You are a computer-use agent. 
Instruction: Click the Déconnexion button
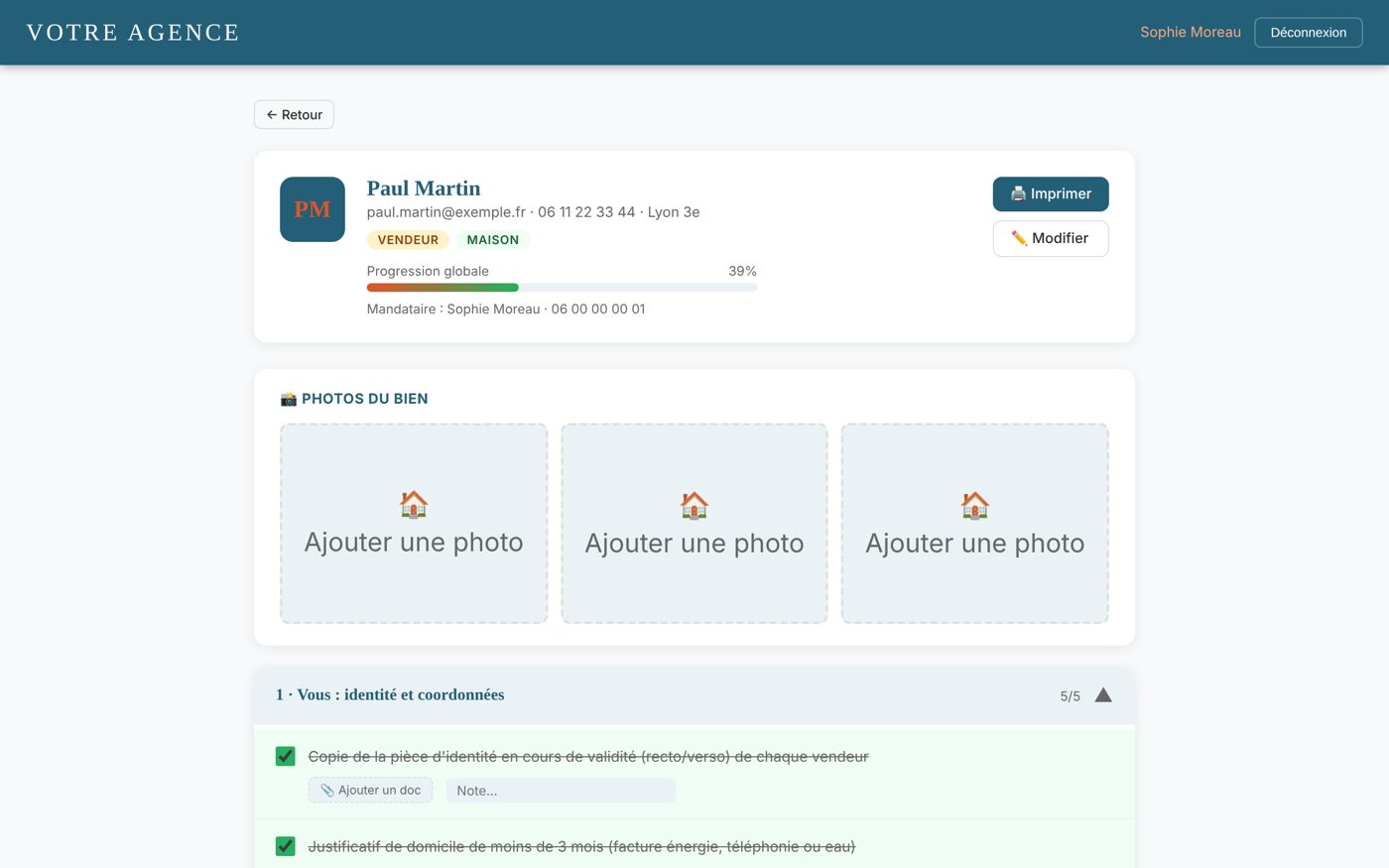click(x=1309, y=33)
